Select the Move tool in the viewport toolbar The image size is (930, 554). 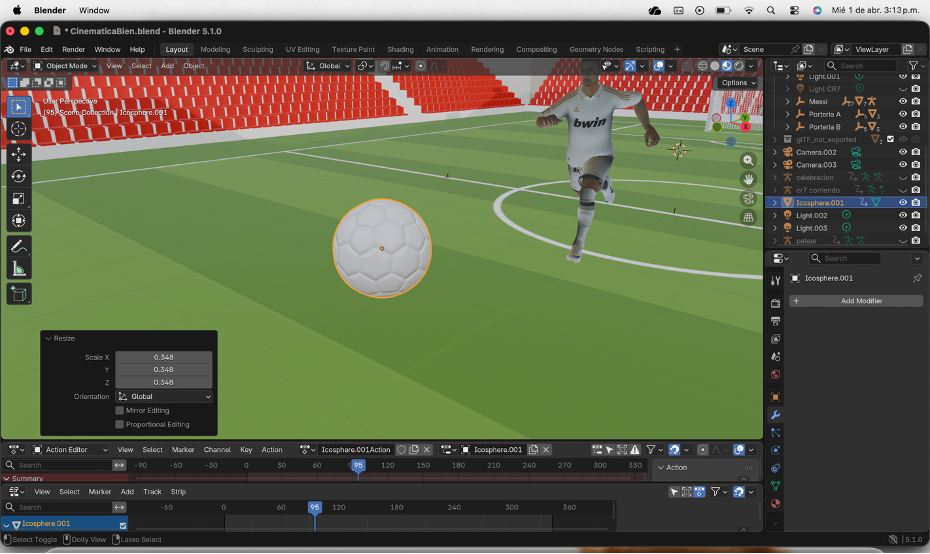point(18,153)
